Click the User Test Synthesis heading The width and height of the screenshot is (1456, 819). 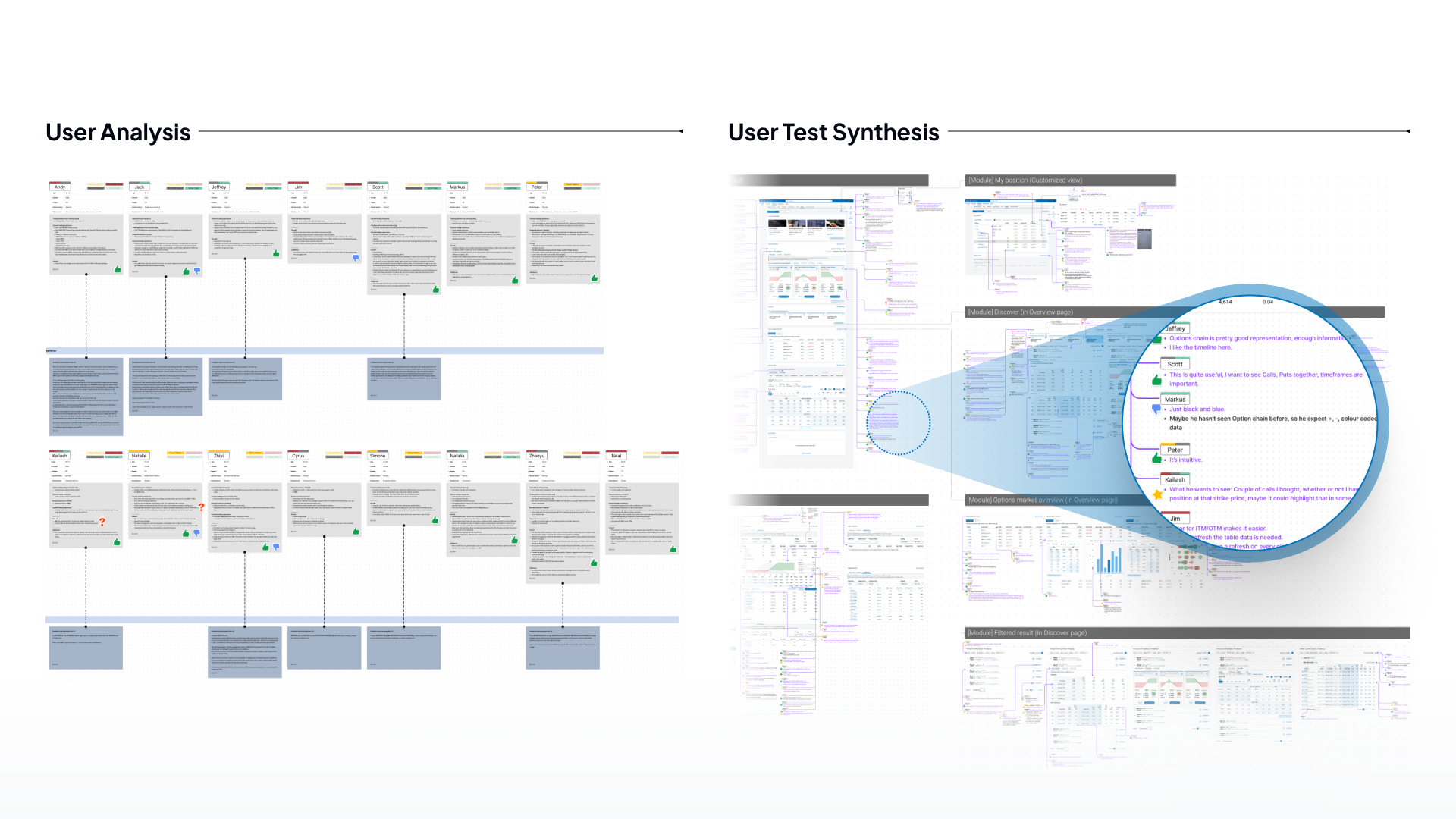(x=833, y=132)
